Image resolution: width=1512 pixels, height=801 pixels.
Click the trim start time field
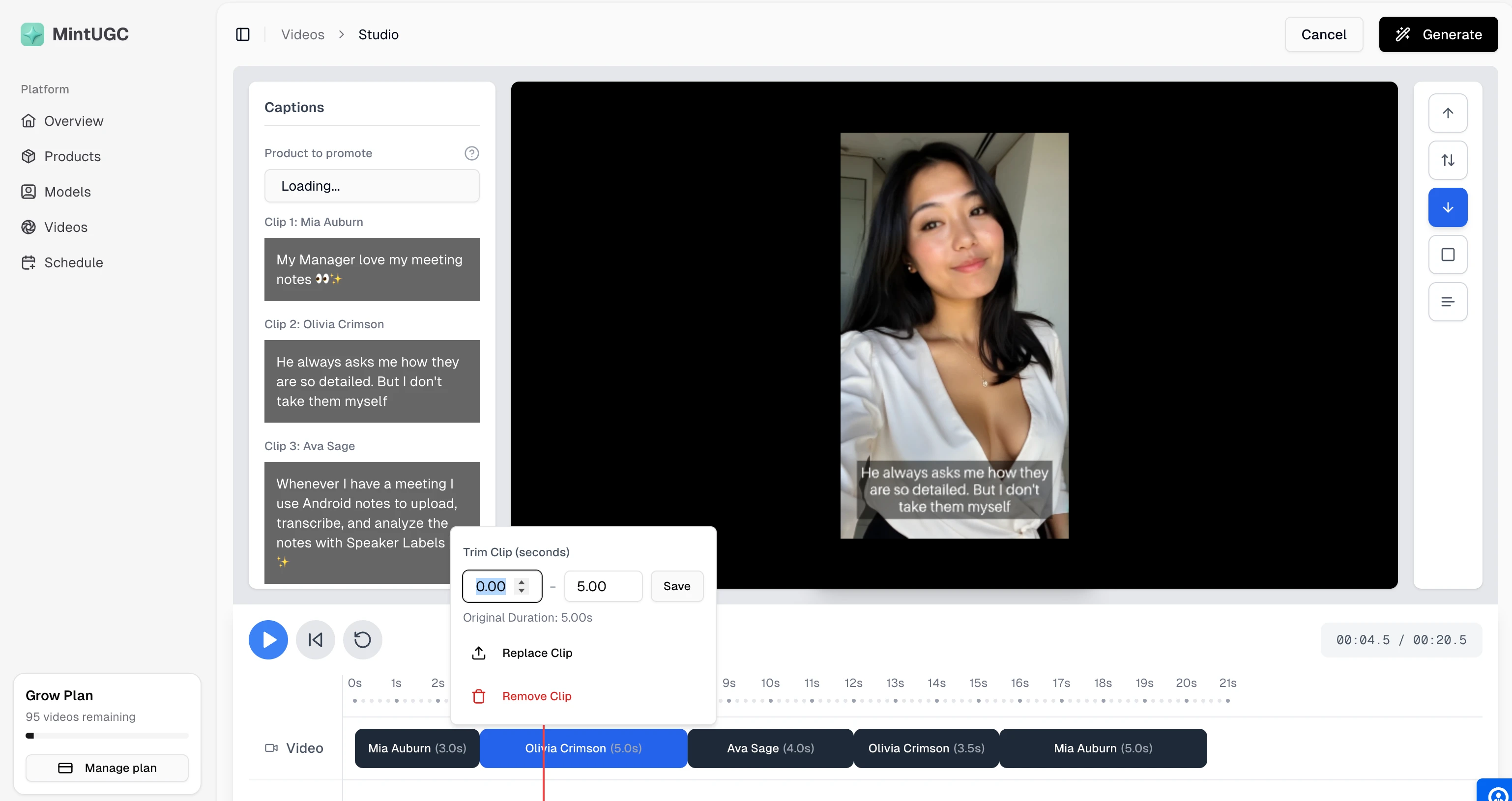(502, 586)
